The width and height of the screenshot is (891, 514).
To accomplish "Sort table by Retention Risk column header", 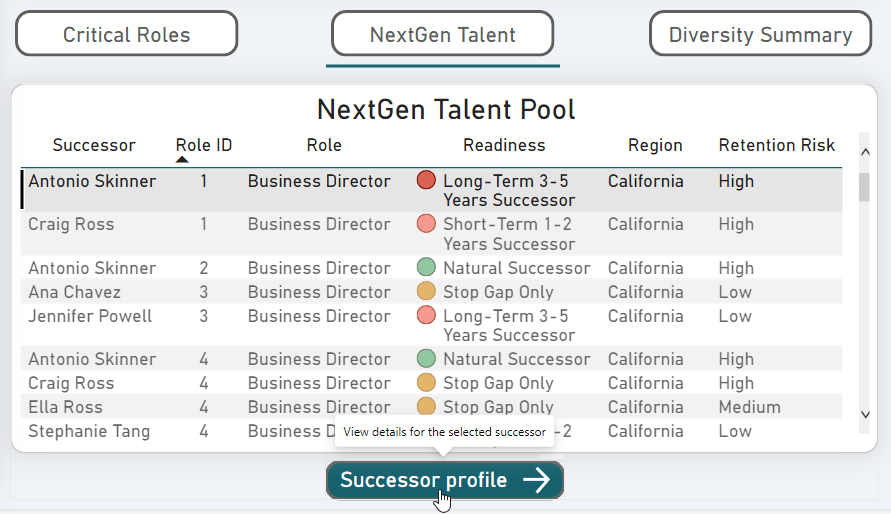I will 776,145.
